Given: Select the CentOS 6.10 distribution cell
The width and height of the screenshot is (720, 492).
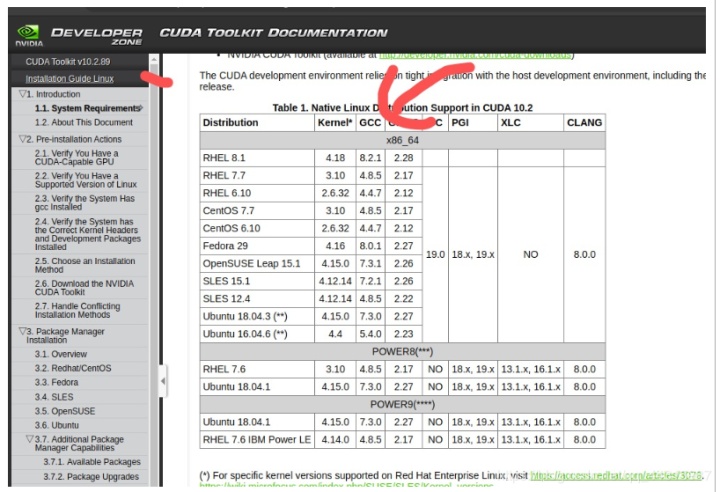Looking at the screenshot, I should click(257, 228).
